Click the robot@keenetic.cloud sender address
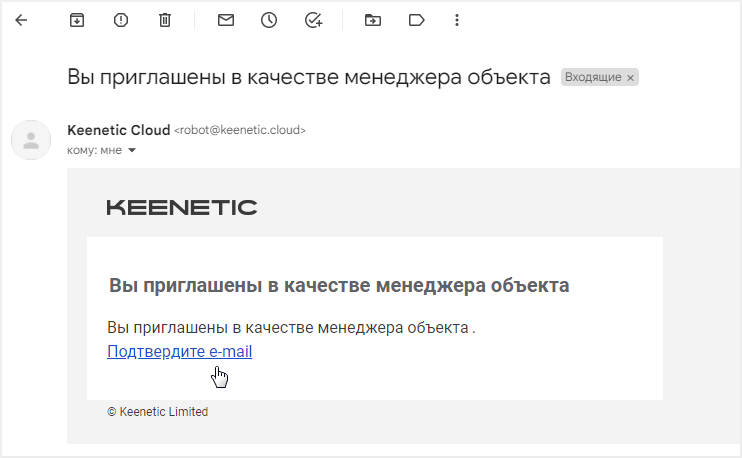742x458 pixels. tap(240, 130)
